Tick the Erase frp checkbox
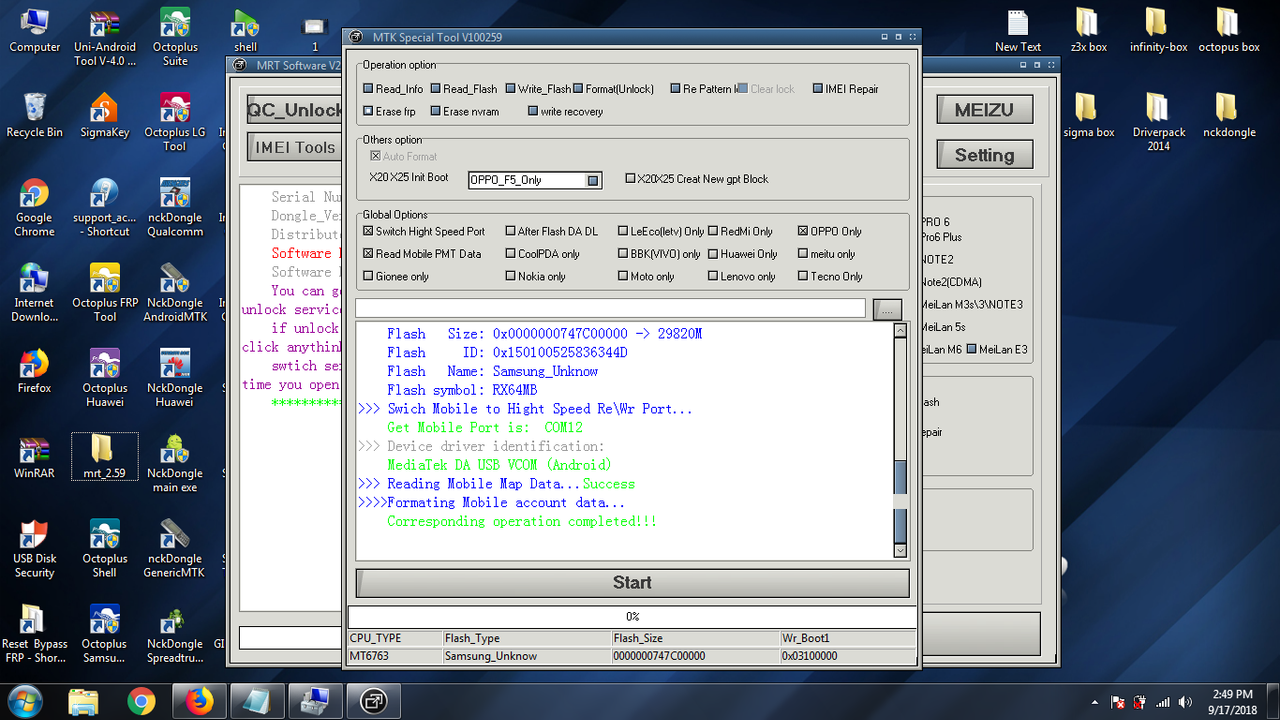1280x720 pixels. (369, 112)
